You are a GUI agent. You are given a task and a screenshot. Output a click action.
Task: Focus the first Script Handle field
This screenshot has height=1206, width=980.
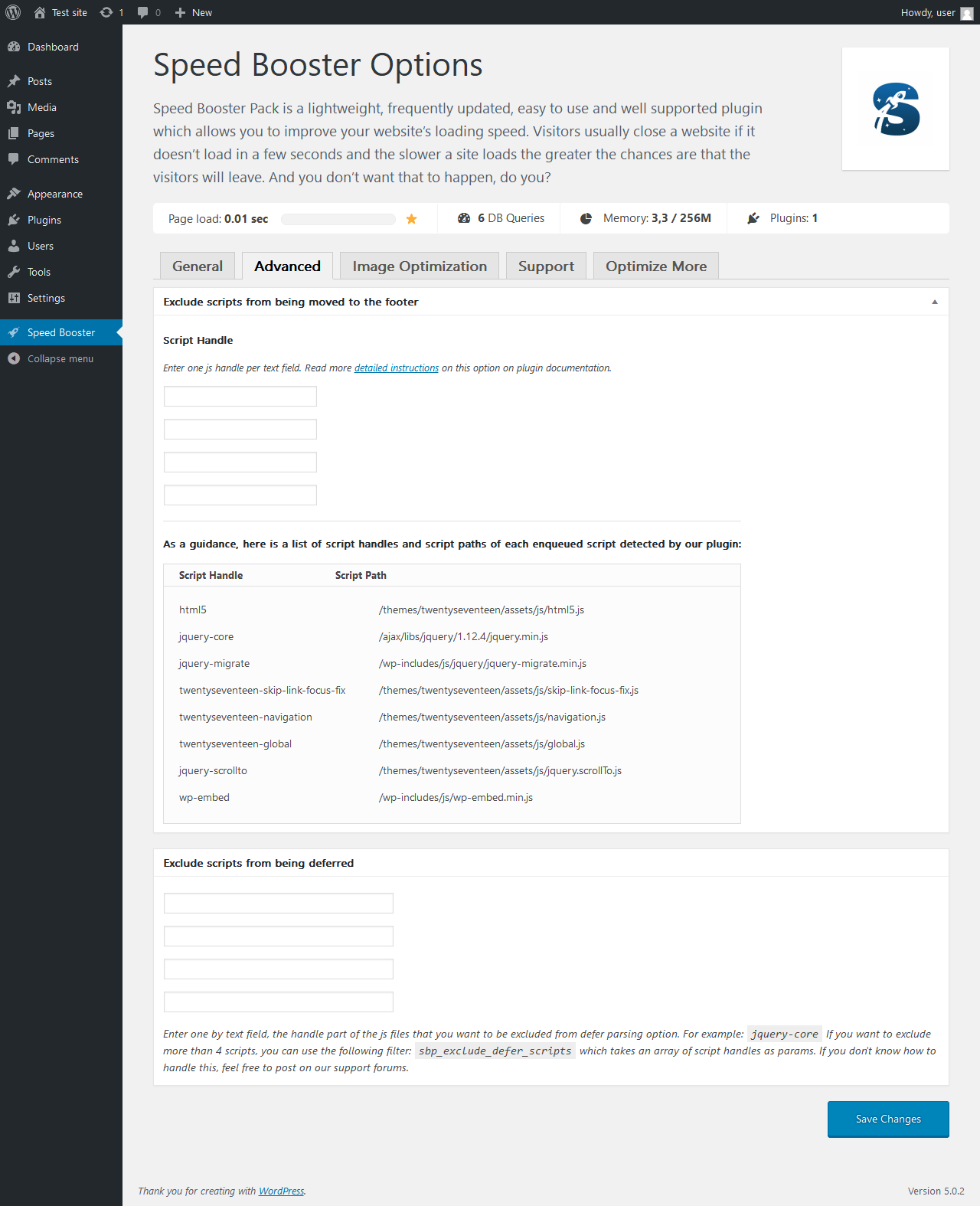(240, 396)
